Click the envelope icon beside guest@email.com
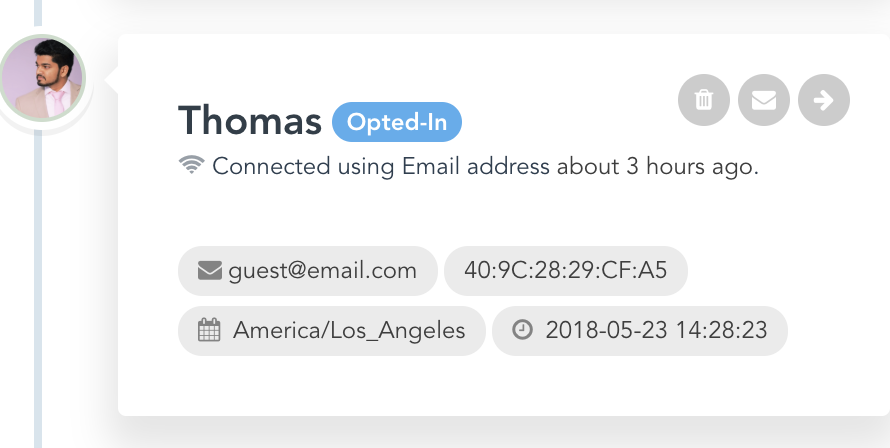The image size is (890, 448). (209, 271)
